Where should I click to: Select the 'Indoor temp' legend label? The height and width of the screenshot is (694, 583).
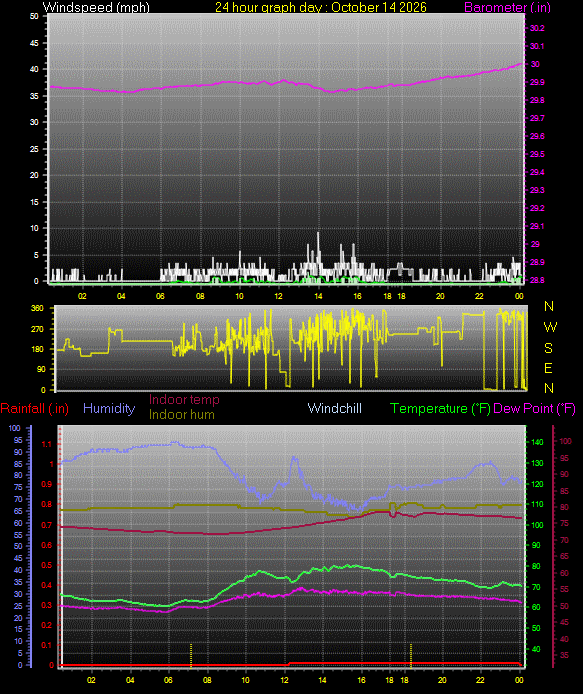(184, 399)
